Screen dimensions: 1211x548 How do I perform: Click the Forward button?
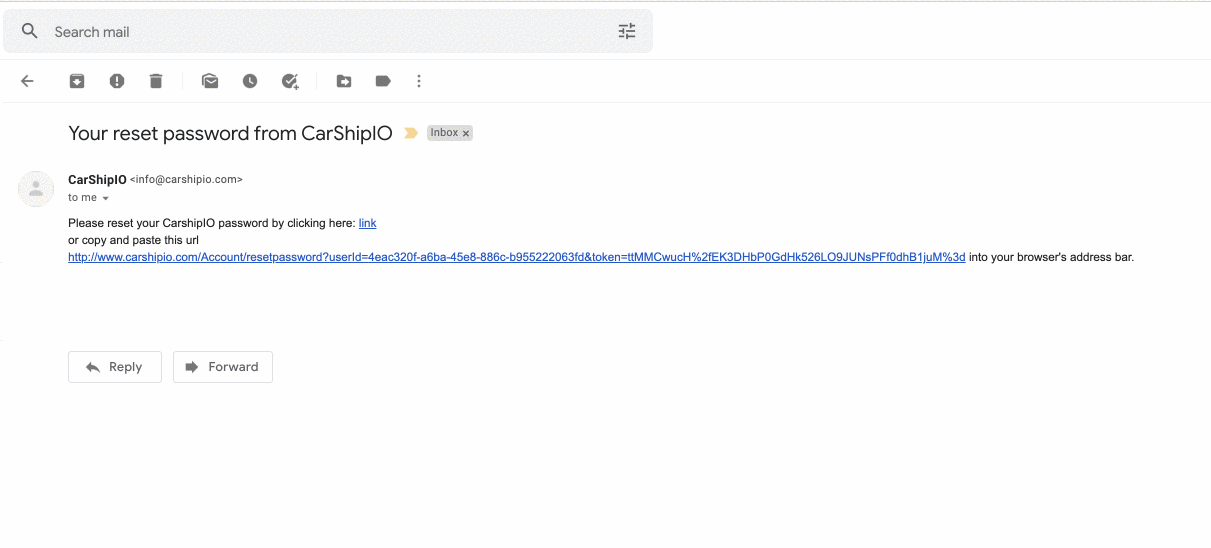[223, 367]
